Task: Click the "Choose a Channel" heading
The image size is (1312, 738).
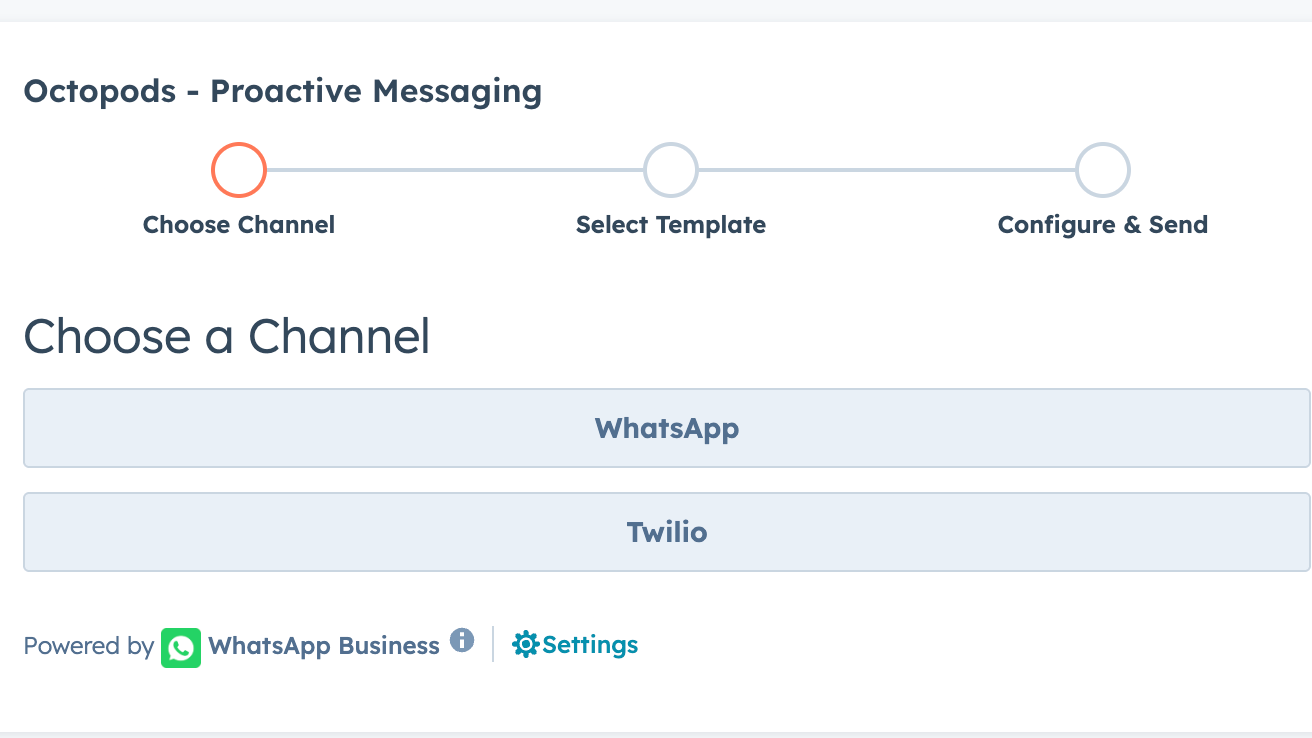Action: tap(227, 337)
